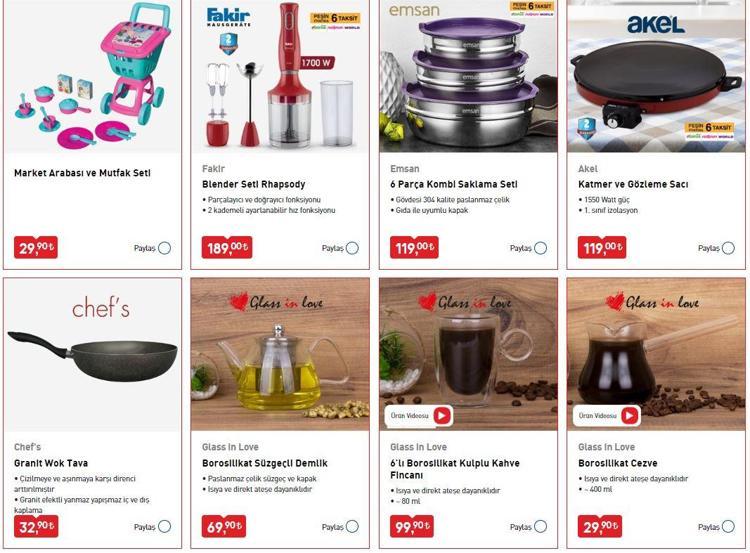Click the emsan logo on storage set
Image resolution: width=750 pixels, height=553 pixels.
tap(414, 10)
